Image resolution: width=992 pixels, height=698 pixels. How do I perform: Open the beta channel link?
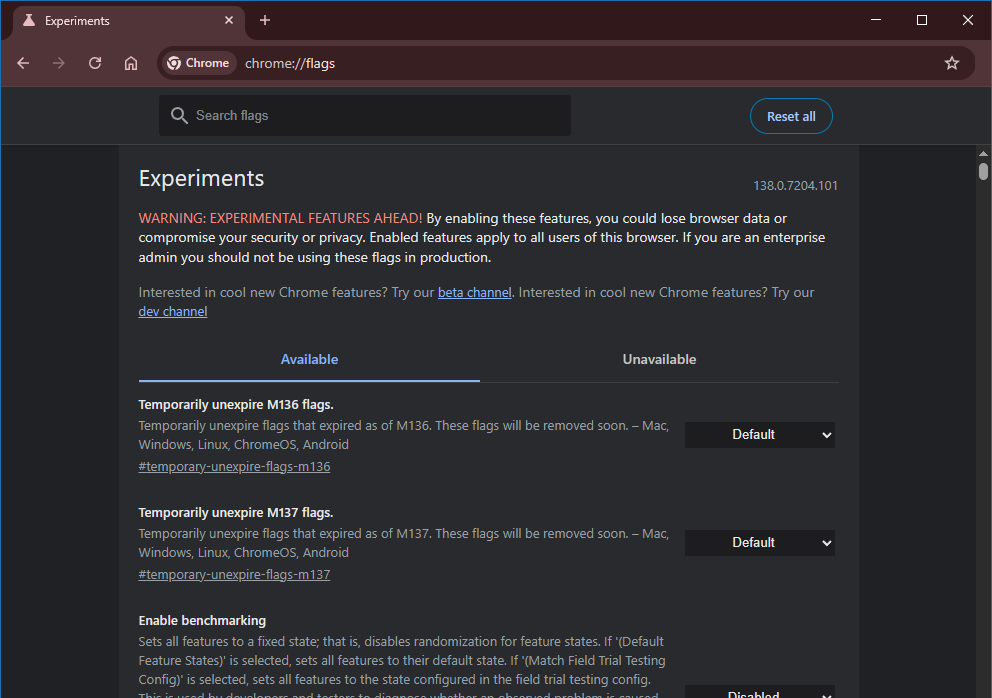[474, 292]
